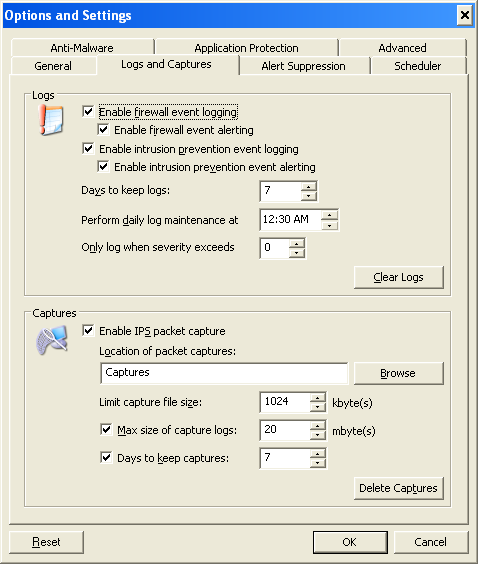Open the Scheduler tab

coord(418,66)
